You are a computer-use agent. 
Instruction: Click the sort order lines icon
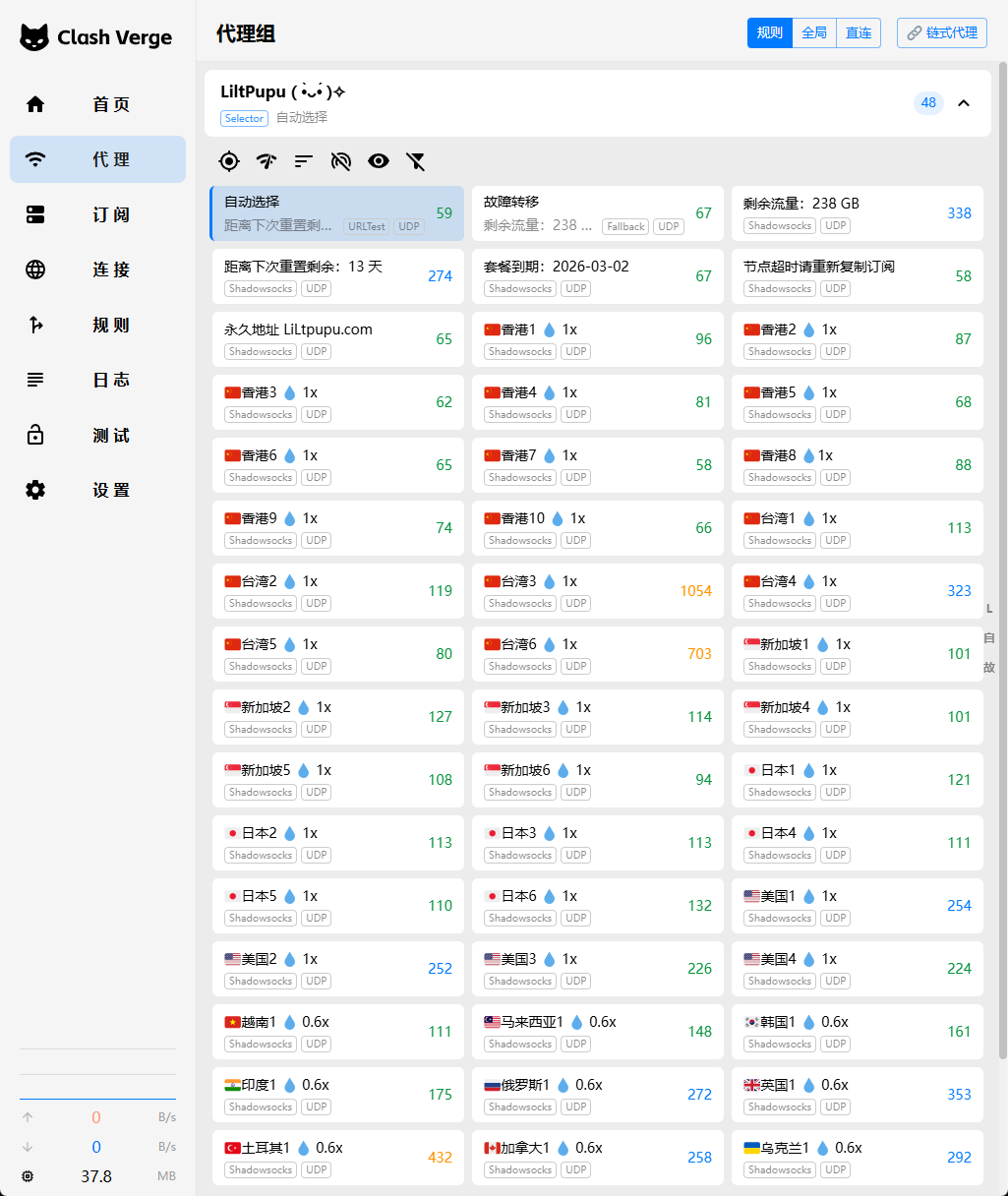(304, 161)
